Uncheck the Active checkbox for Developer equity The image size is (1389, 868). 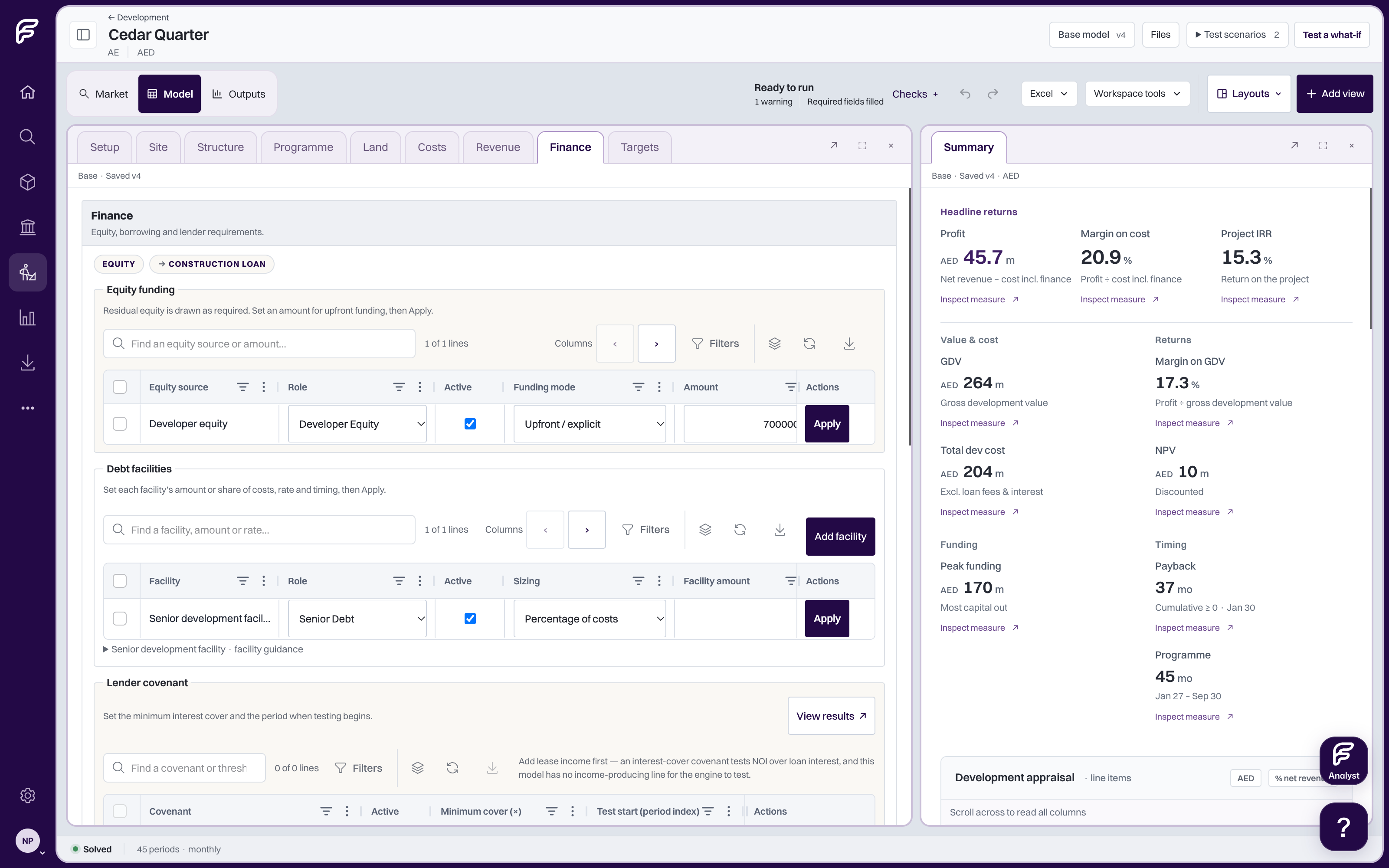(x=470, y=424)
